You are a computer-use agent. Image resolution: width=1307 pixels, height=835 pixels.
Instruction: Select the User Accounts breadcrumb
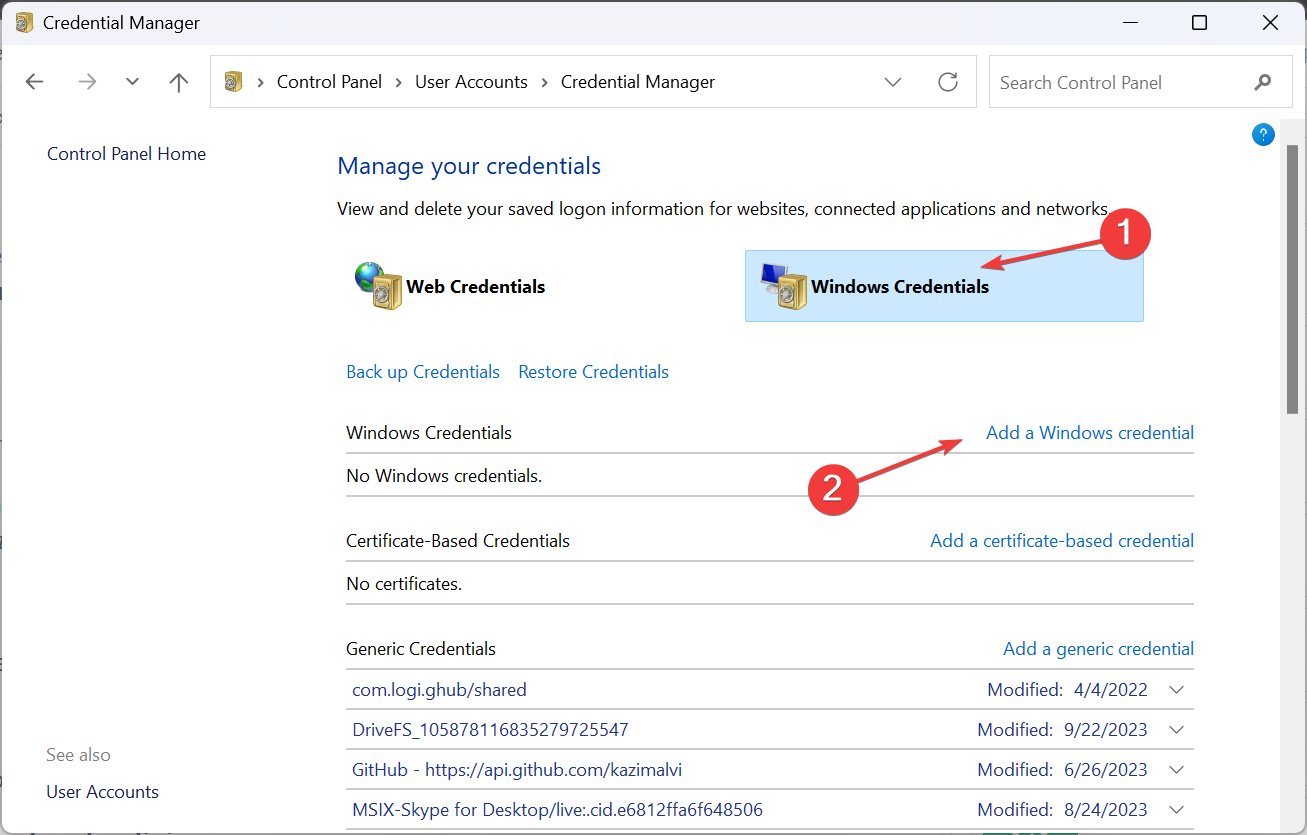point(471,82)
